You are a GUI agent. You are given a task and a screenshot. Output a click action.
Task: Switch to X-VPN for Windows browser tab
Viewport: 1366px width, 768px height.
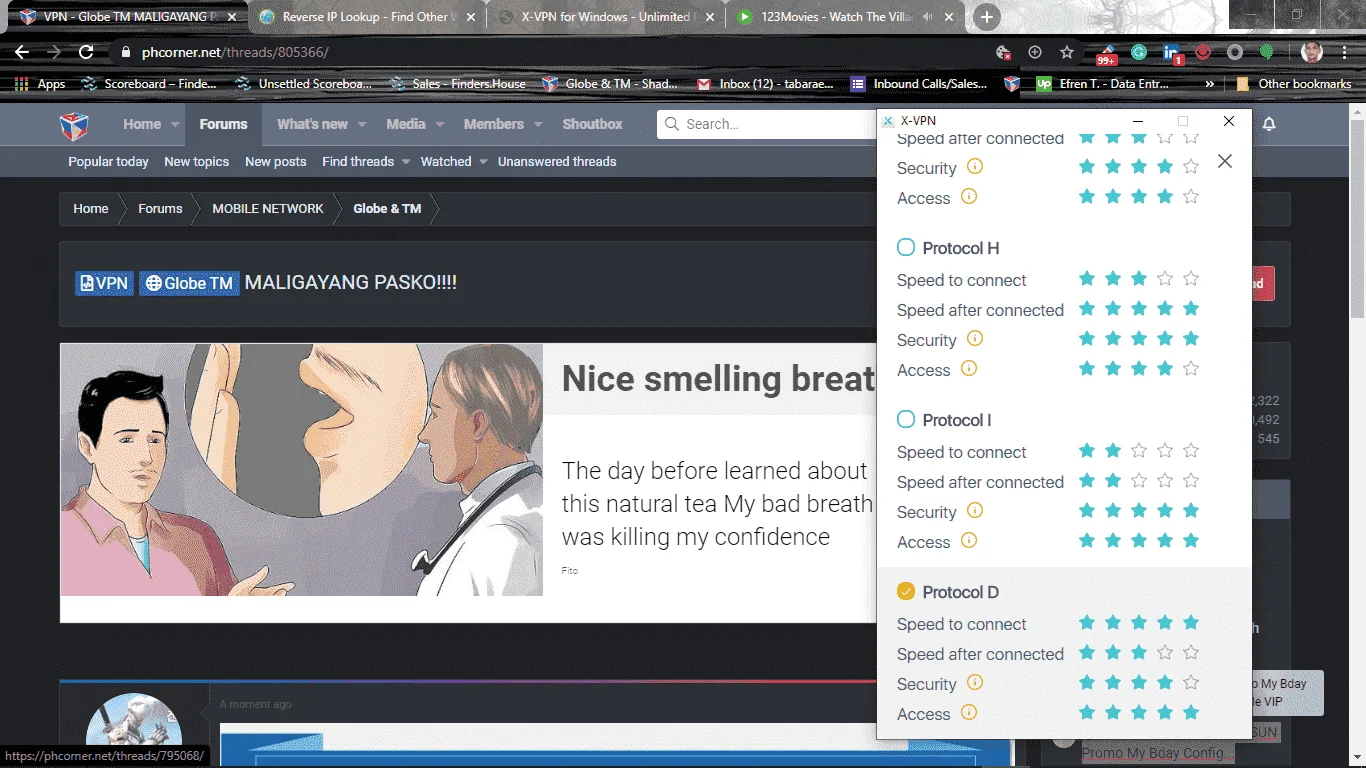pos(604,17)
